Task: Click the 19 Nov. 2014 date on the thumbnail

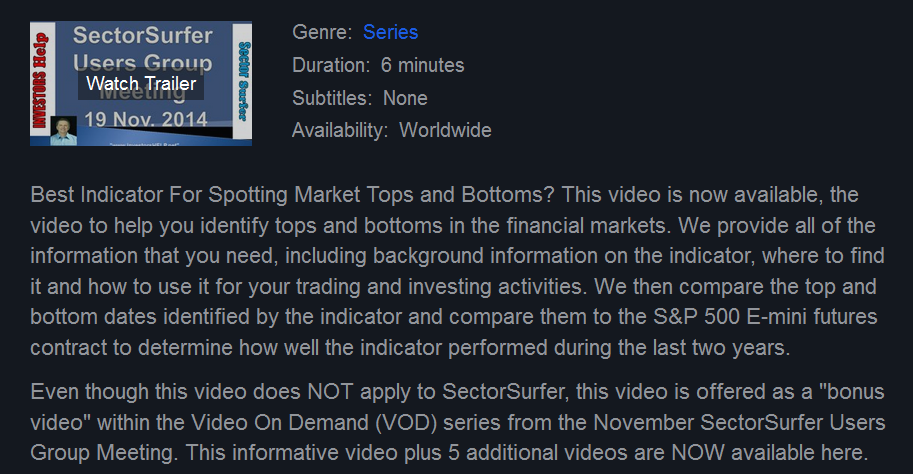Action: 146,119
